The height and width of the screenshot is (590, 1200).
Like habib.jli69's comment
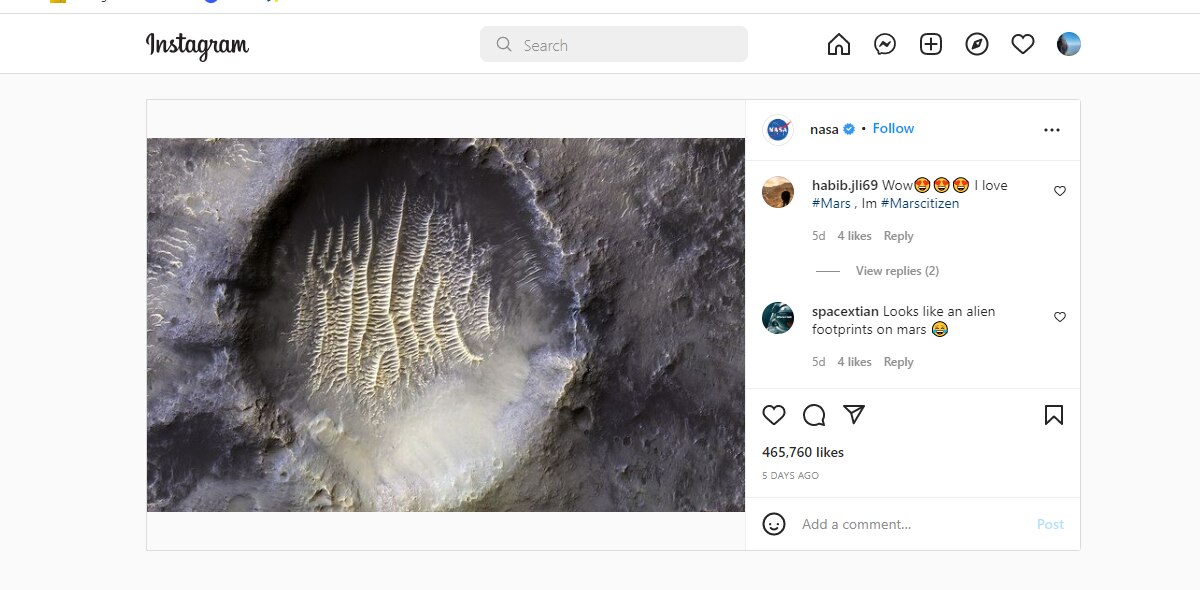(1060, 191)
